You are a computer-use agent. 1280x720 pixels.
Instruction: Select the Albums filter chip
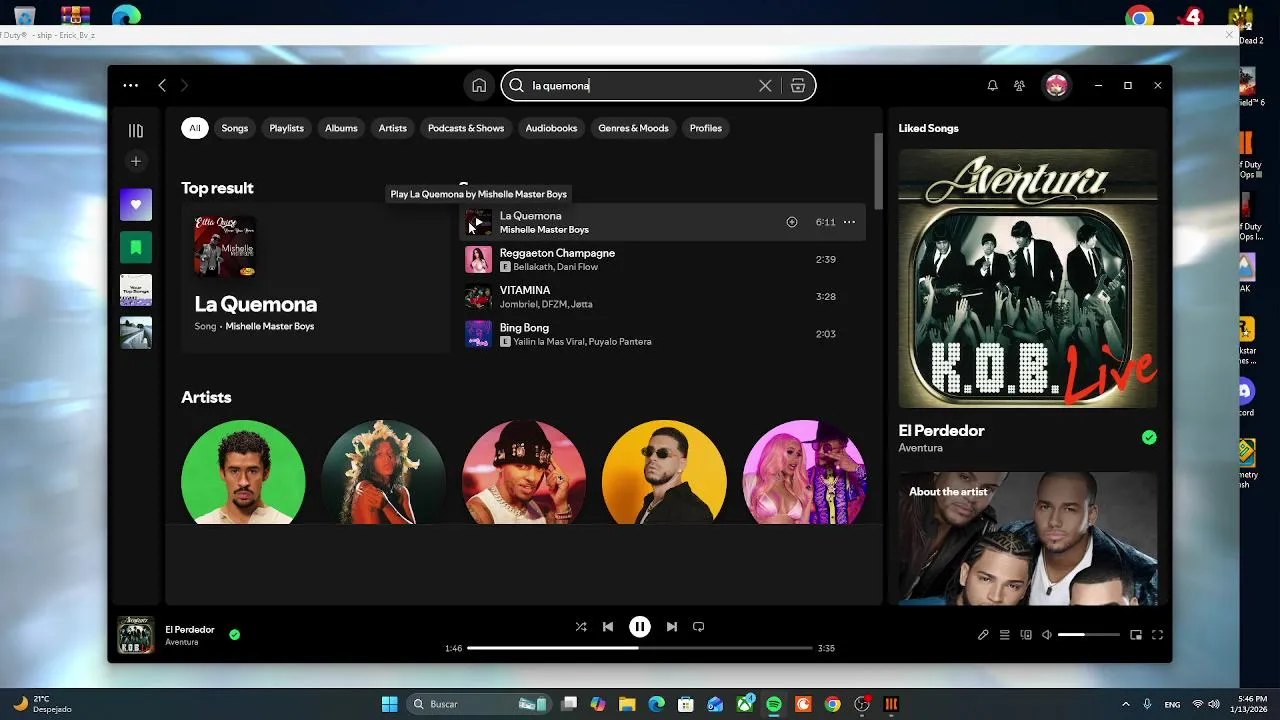point(341,128)
